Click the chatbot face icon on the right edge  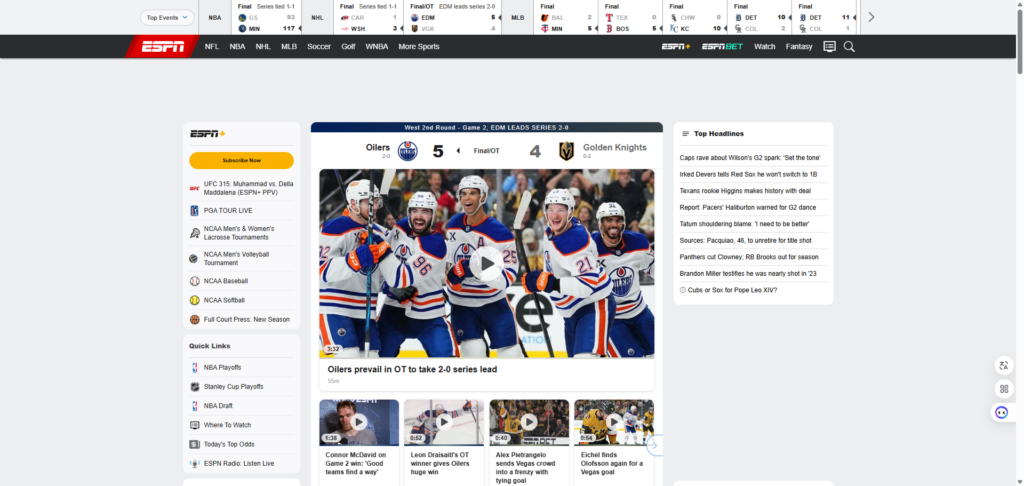coord(1002,412)
